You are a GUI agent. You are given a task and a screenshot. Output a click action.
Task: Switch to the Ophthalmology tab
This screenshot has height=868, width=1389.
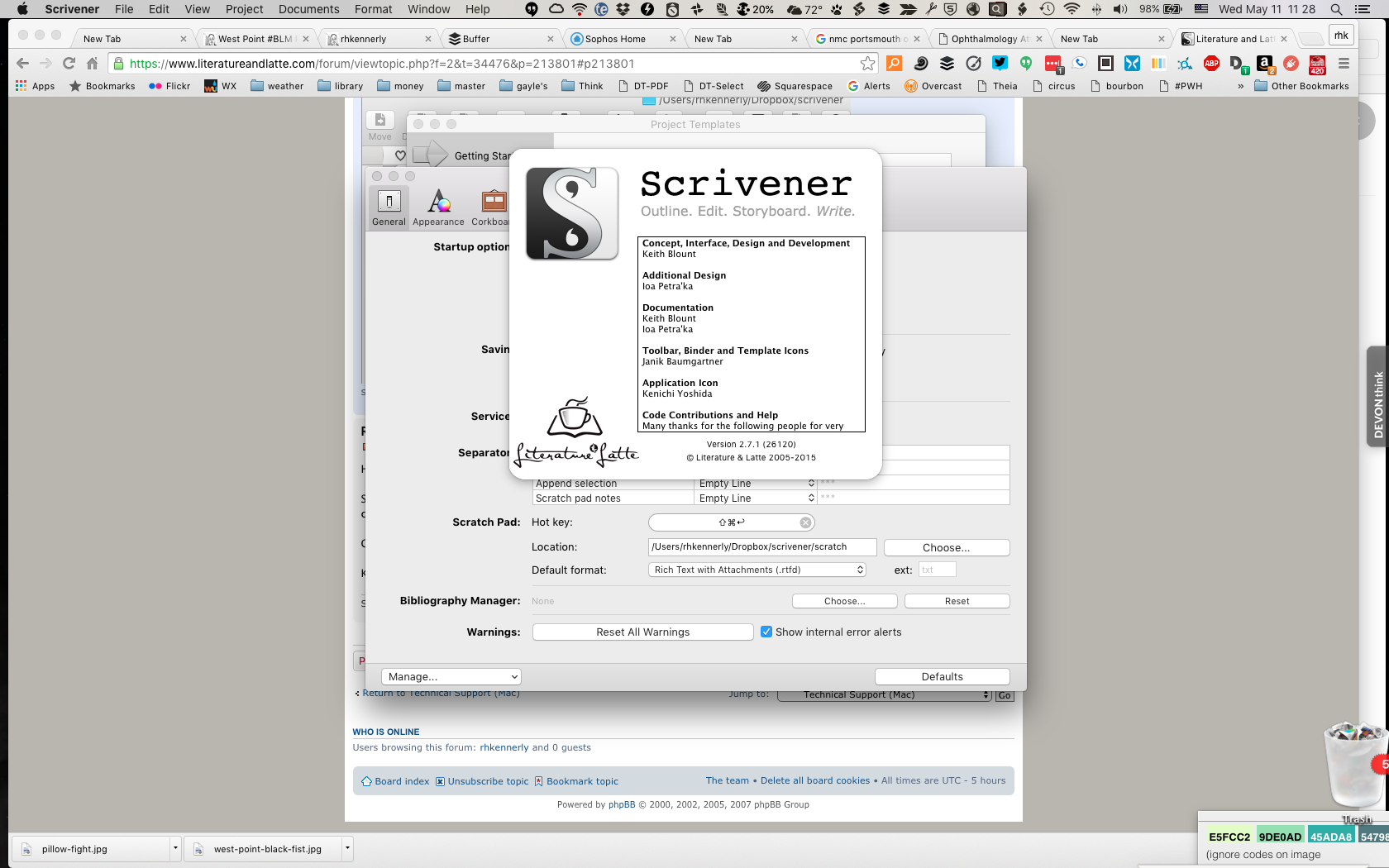pos(989,39)
